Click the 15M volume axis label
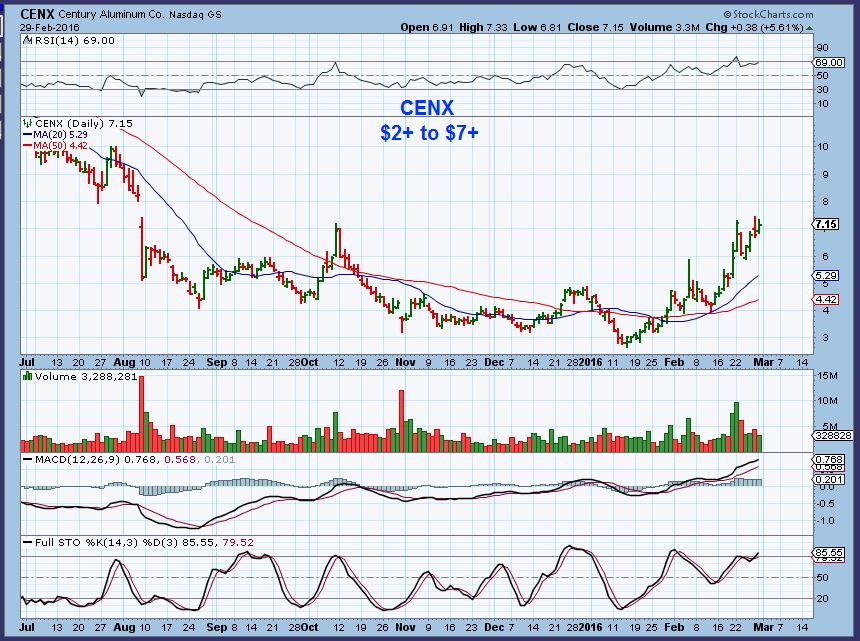Image resolution: width=860 pixels, height=641 pixels. click(827, 376)
